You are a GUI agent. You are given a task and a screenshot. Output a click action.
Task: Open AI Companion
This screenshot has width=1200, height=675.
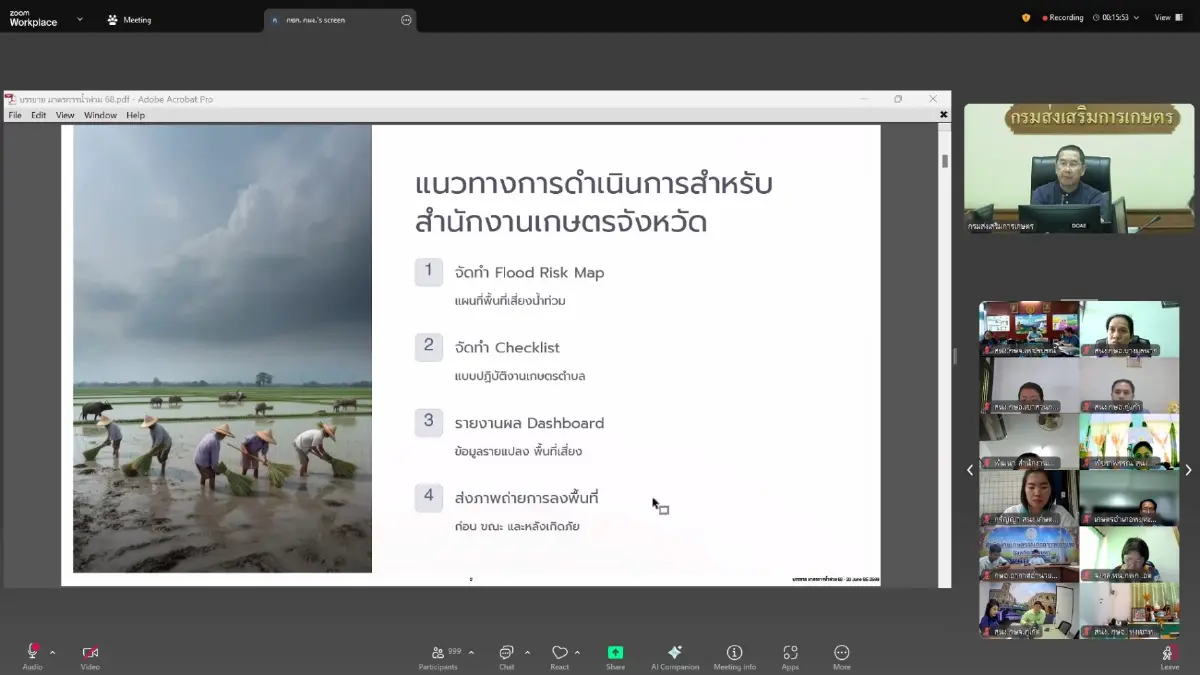tap(674, 651)
